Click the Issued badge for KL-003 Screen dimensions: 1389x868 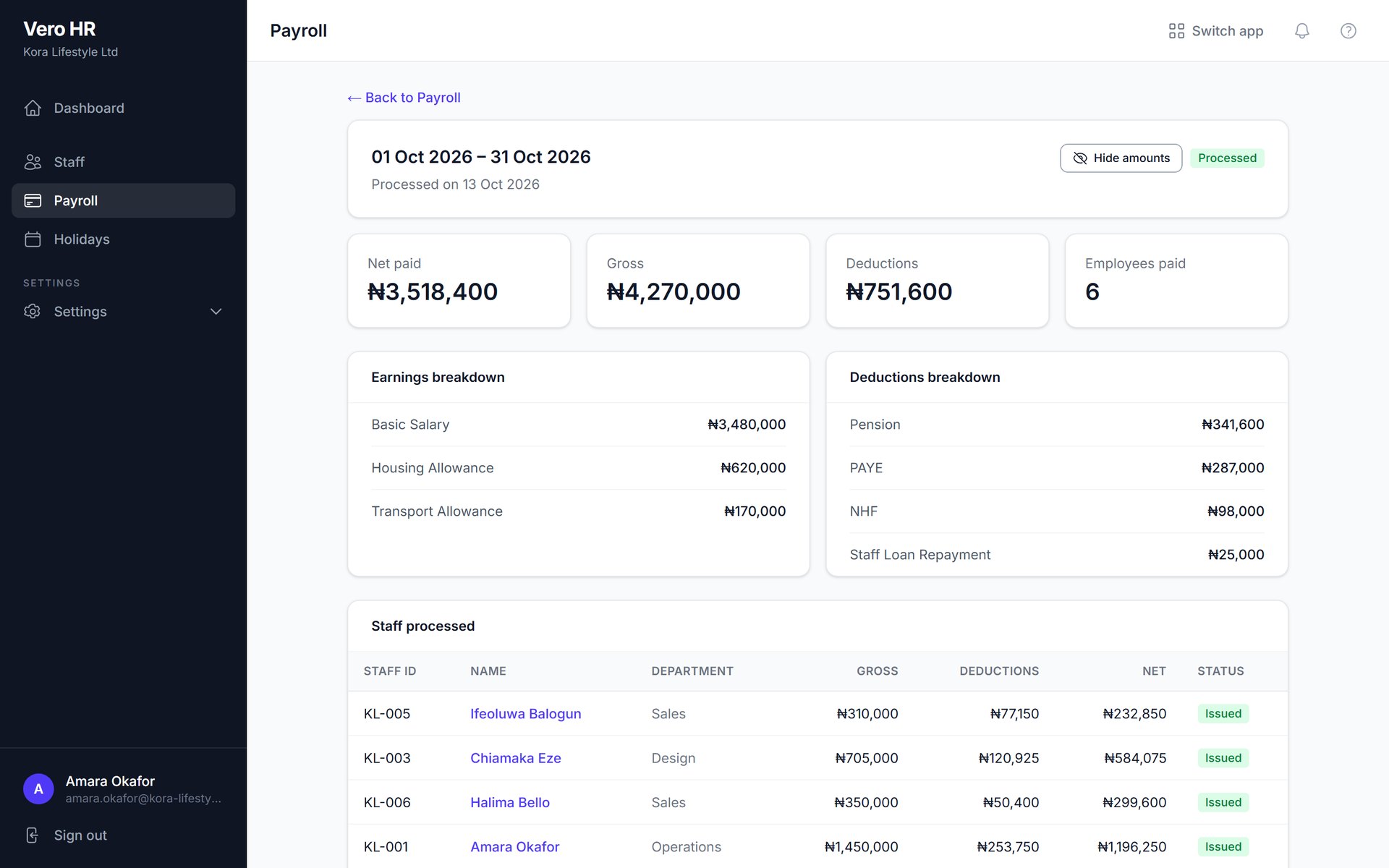tap(1223, 758)
